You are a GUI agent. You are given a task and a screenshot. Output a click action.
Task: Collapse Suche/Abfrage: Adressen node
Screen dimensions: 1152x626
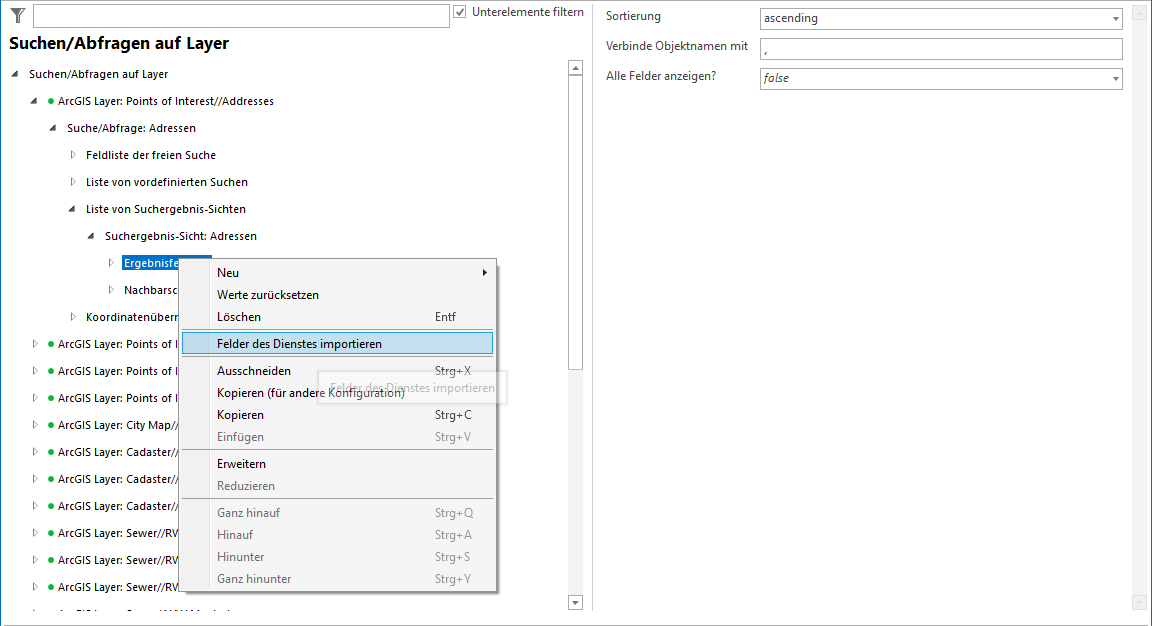click(54, 128)
